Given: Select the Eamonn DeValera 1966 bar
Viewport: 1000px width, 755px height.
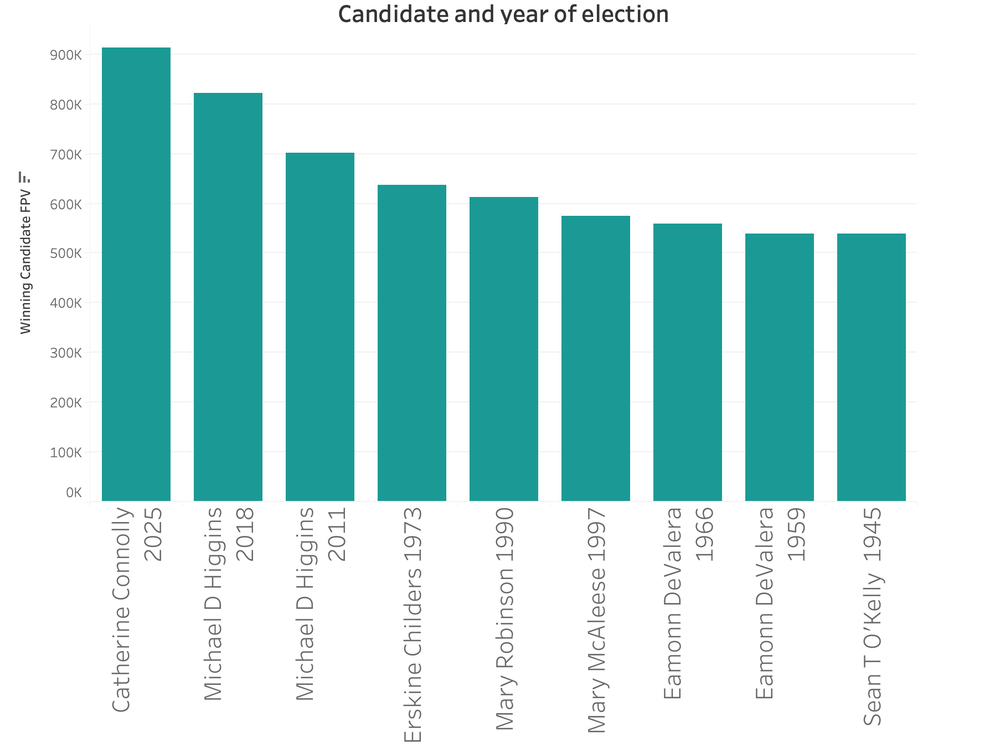Looking at the screenshot, I should [688, 362].
